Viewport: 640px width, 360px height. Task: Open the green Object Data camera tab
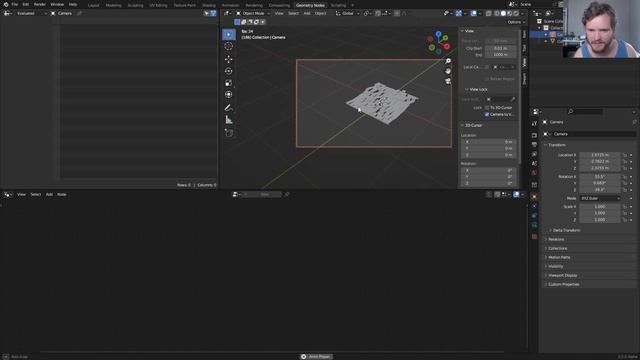[534, 225]
